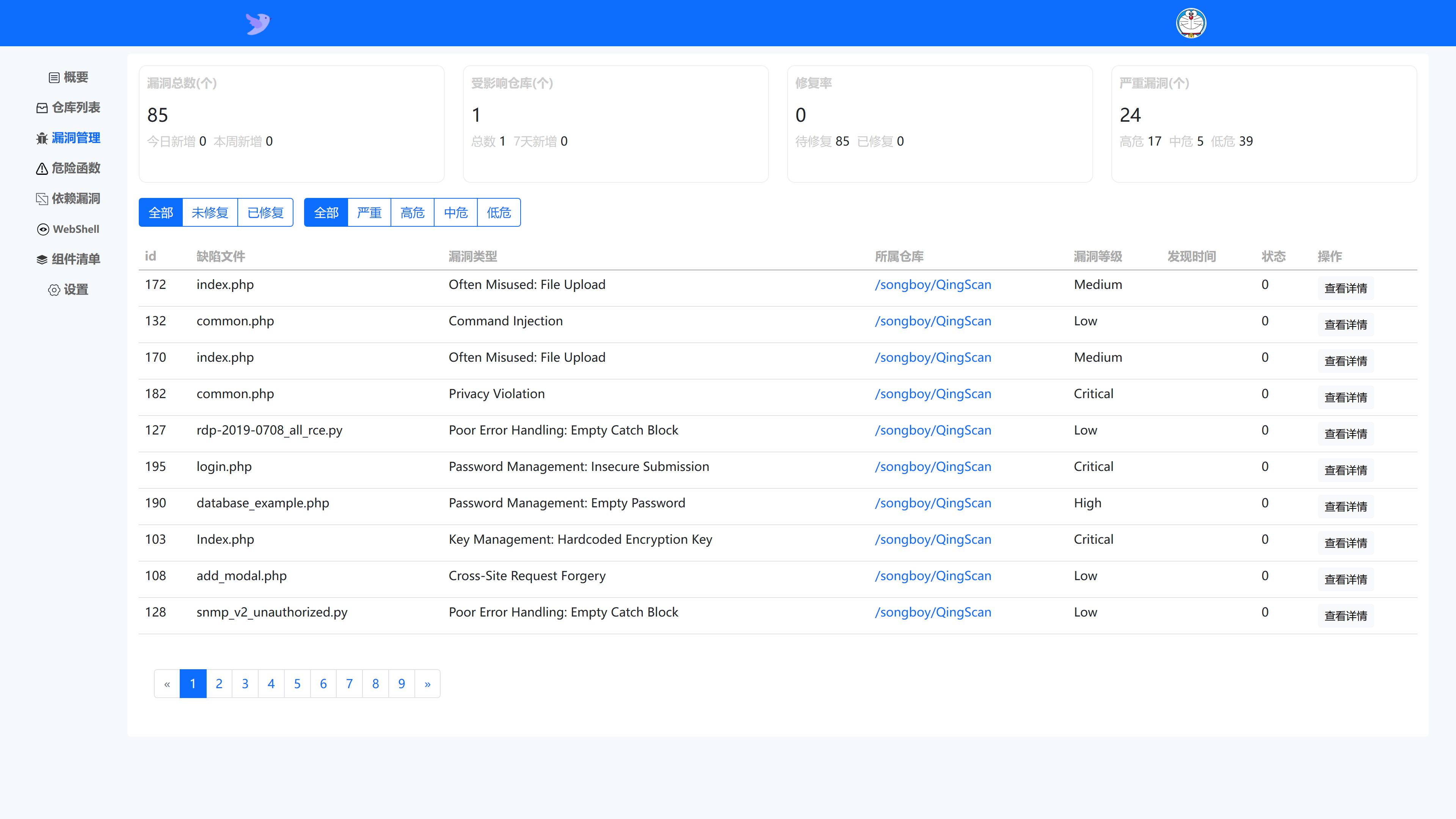Switch to 低危 severity filter
Viewport: 1456px width, 819px height.
(x=499, y=212)
